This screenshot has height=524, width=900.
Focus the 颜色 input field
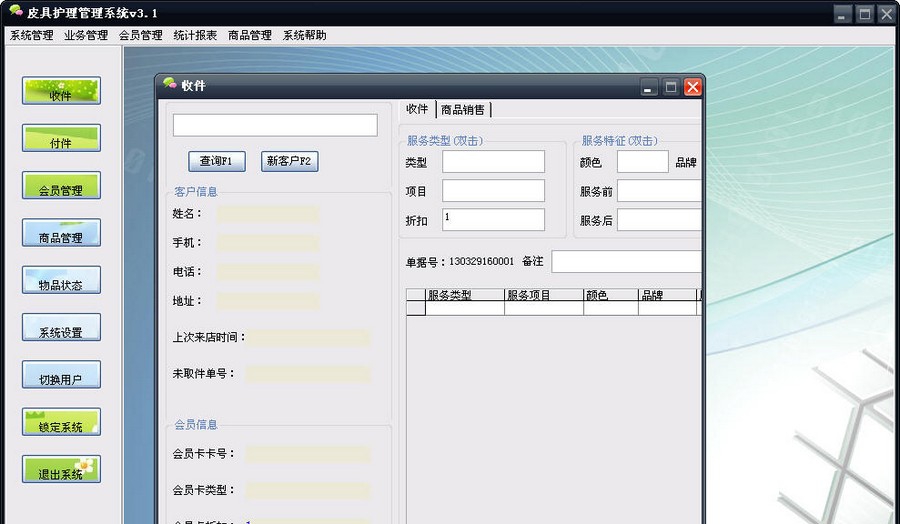(x=643, y=162)
